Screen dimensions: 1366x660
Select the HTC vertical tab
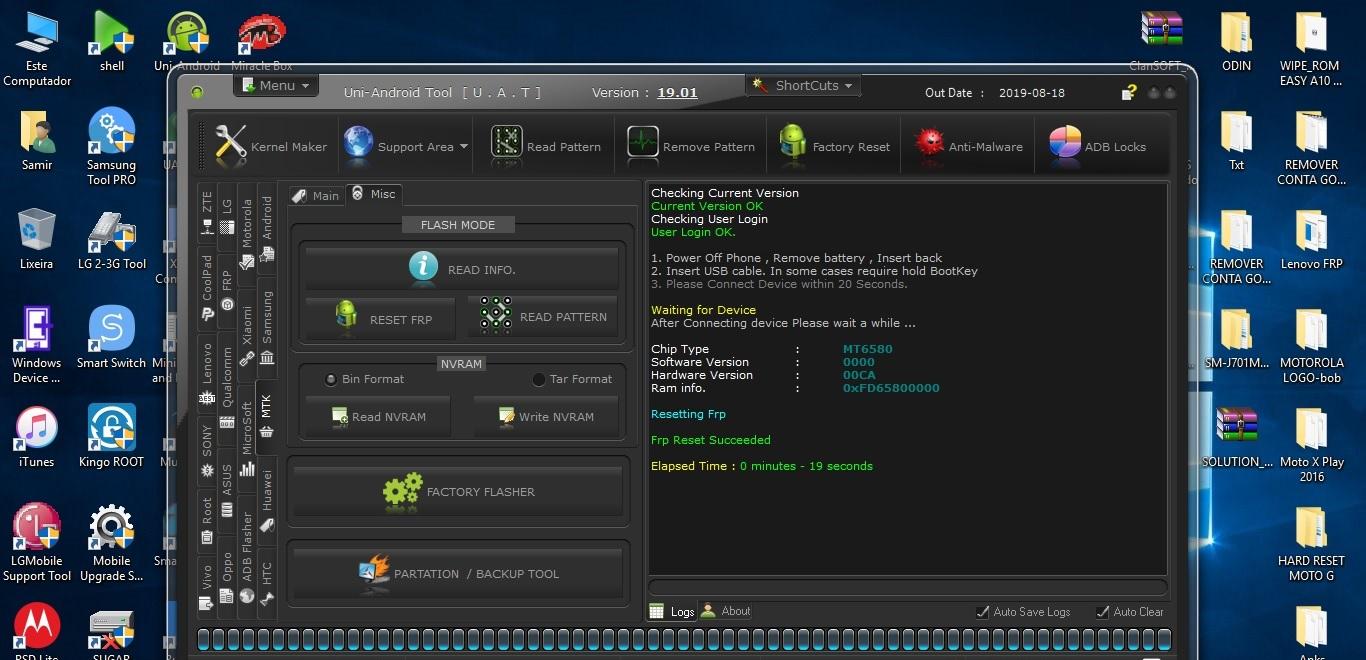click(267, 583)
